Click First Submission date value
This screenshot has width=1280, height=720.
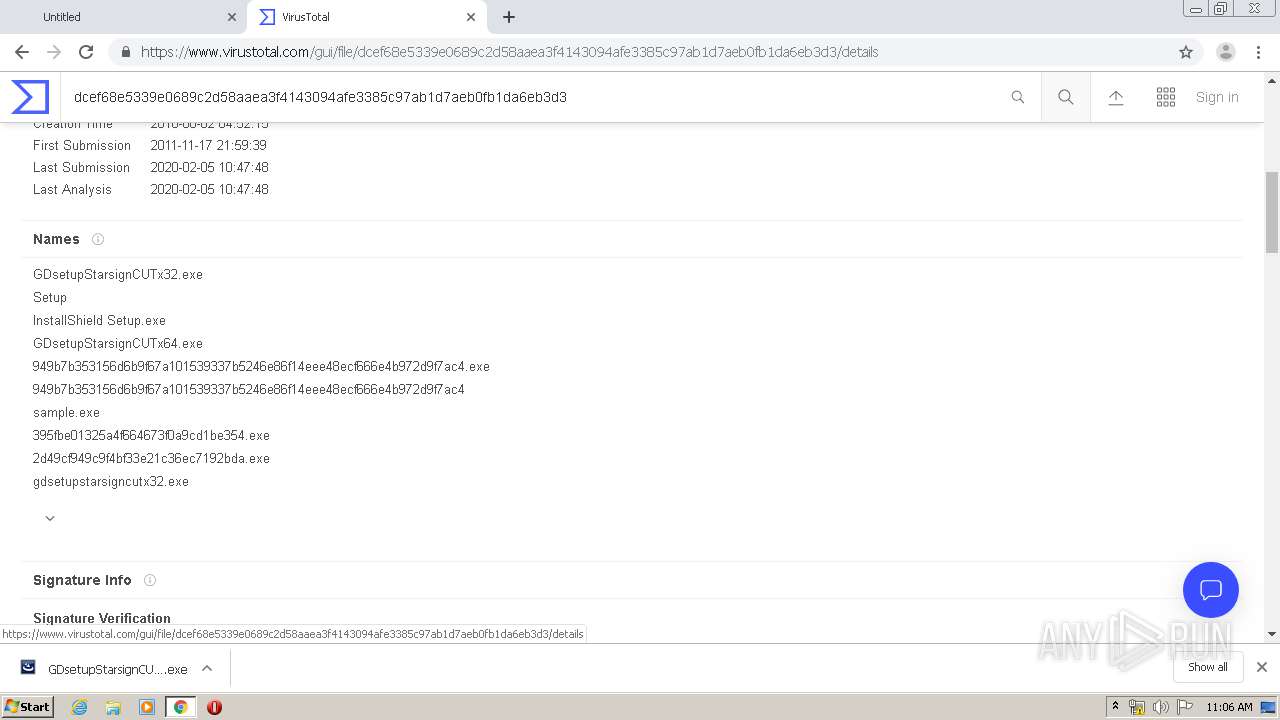pyautogui.click(x=208, y=145)
